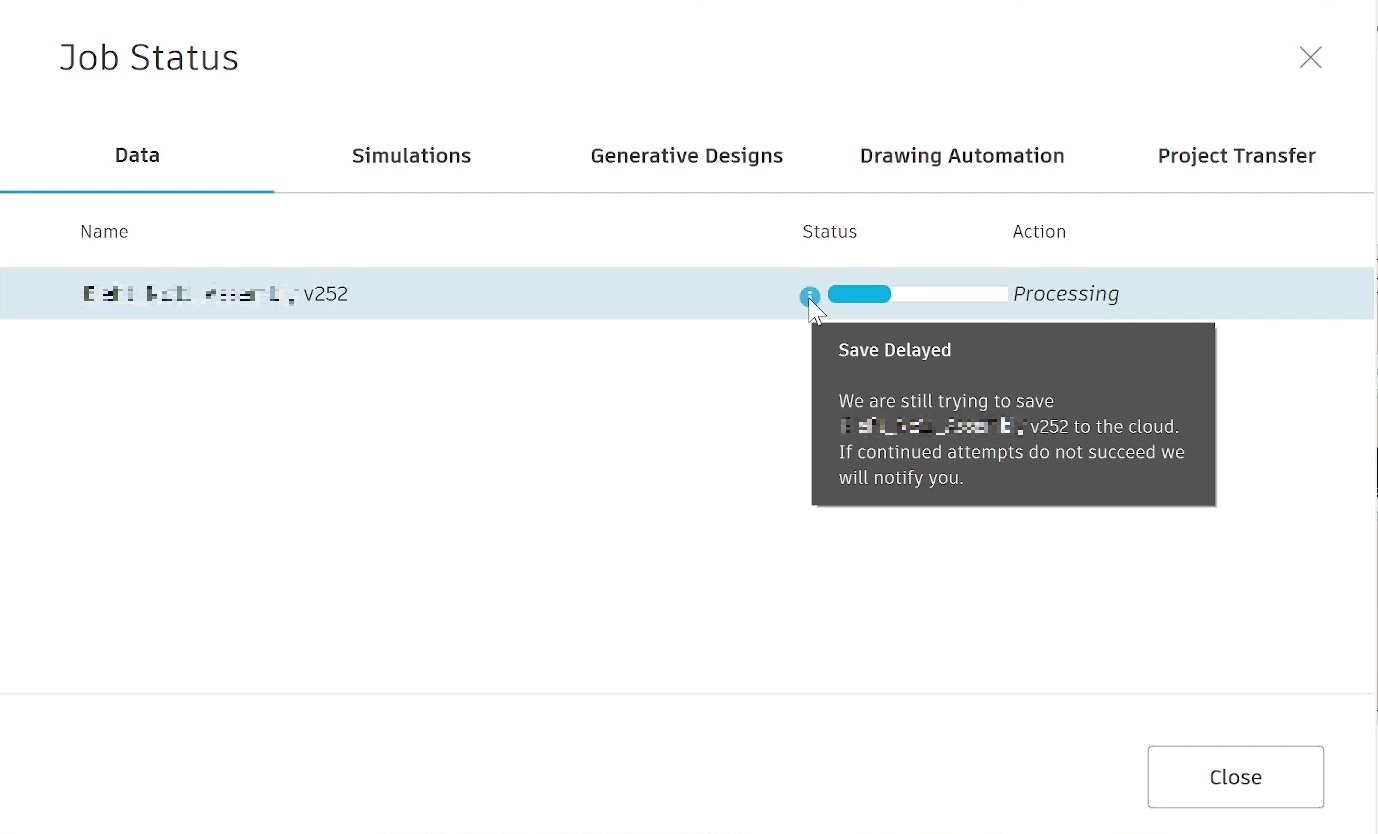Click the Save Delayed tooltip heading
Image resolution: width=1378 pixels, height=834 pixels.
[894, 350]
